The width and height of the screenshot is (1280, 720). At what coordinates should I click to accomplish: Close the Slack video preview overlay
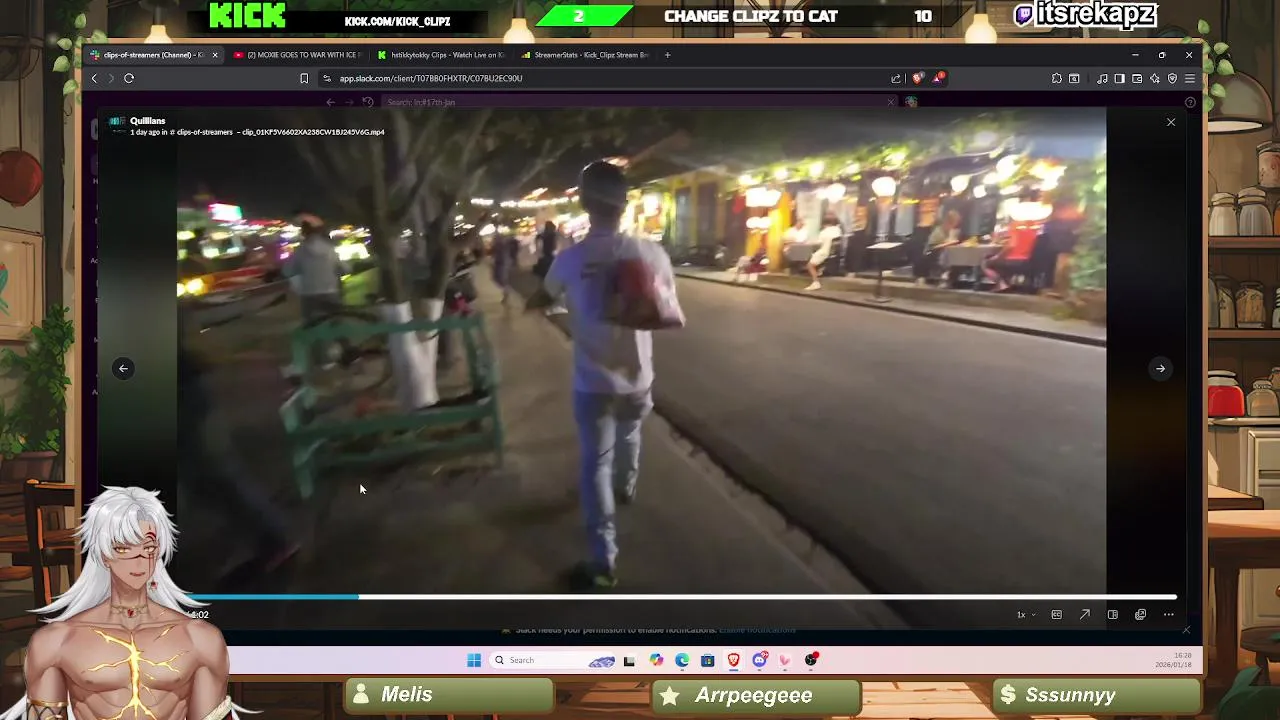1171,122
